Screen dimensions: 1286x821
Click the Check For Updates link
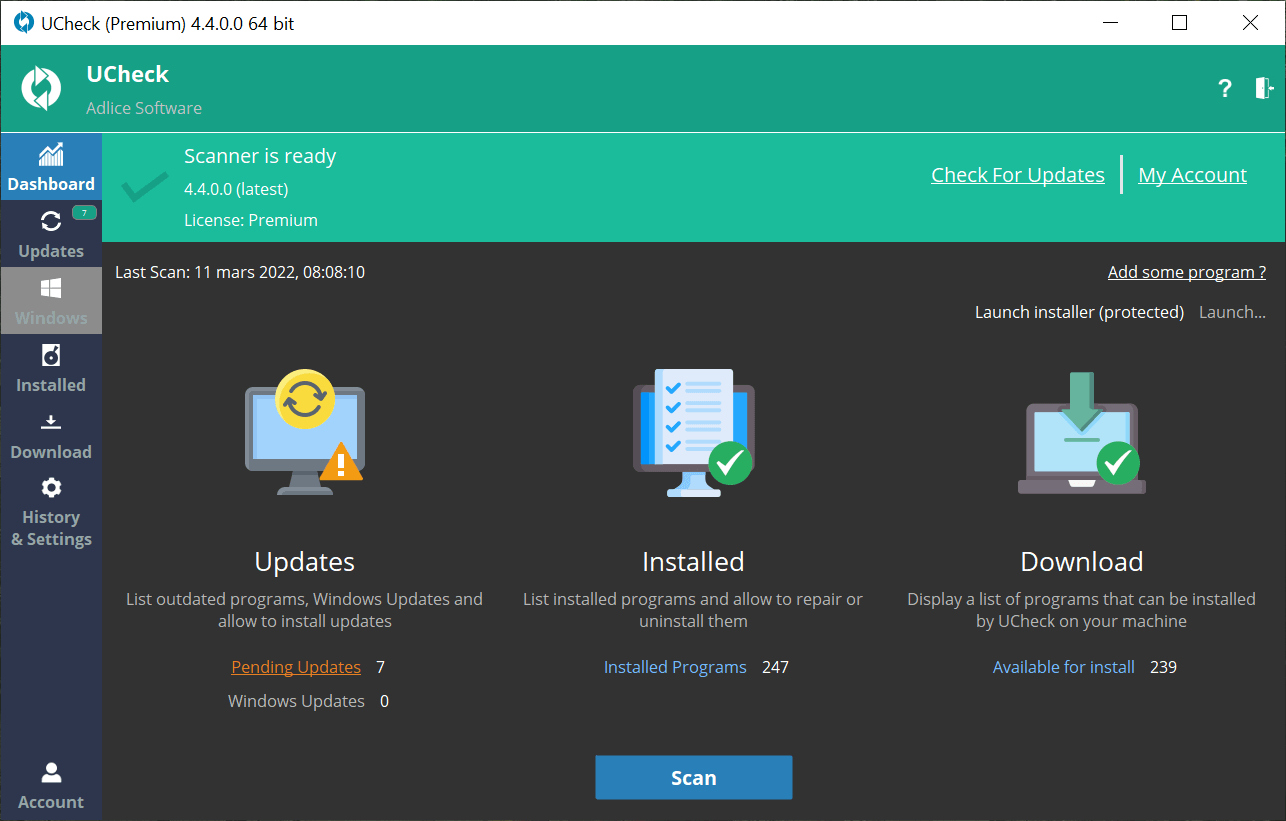click(1018, 175)
